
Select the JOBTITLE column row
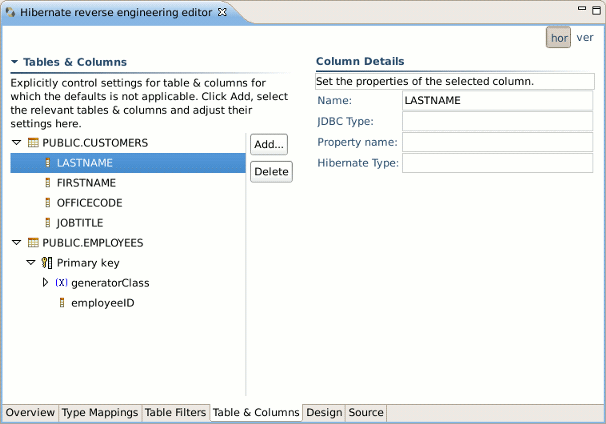(128, 223)
